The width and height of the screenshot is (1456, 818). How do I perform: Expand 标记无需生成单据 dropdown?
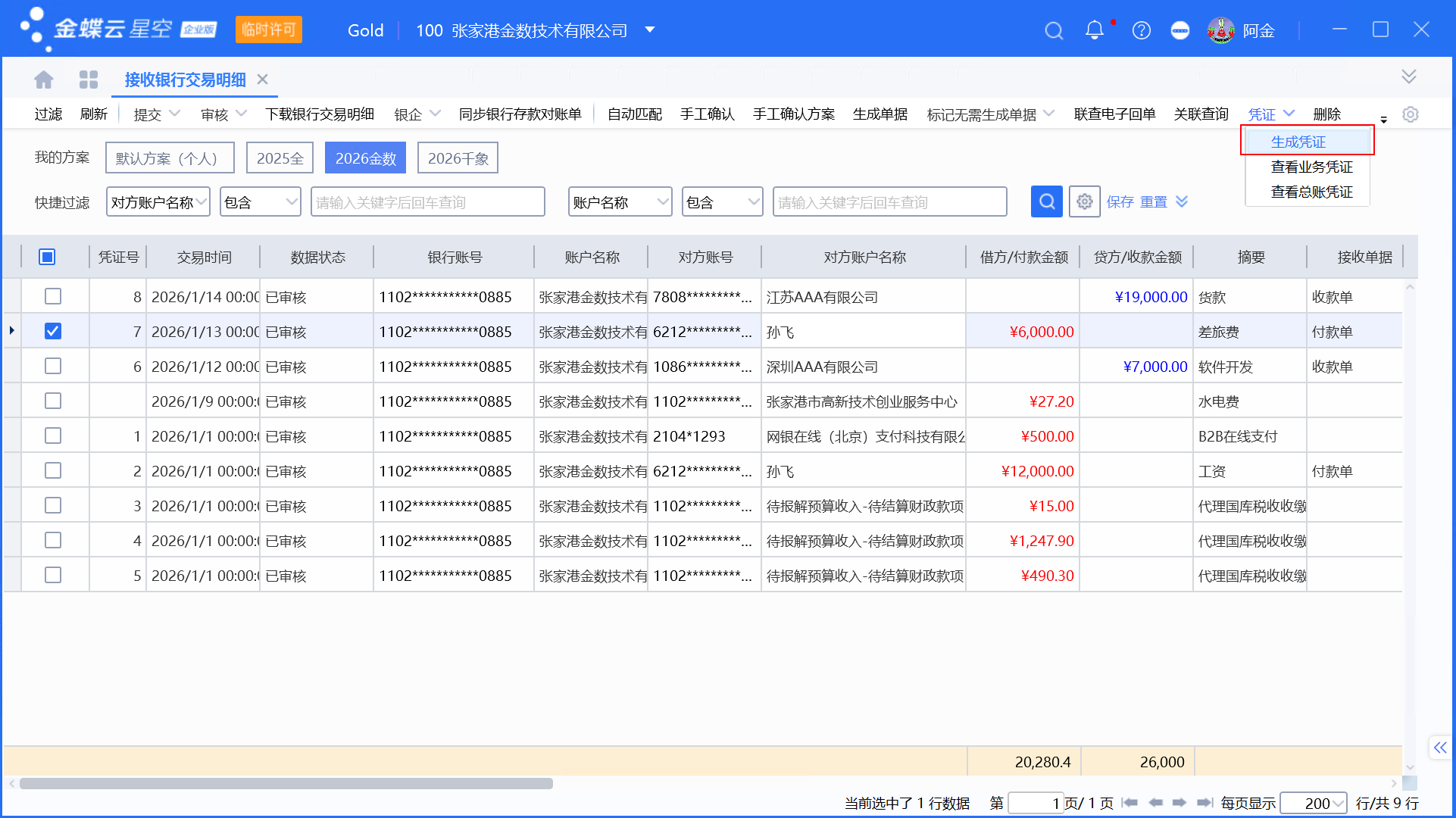1049,114
